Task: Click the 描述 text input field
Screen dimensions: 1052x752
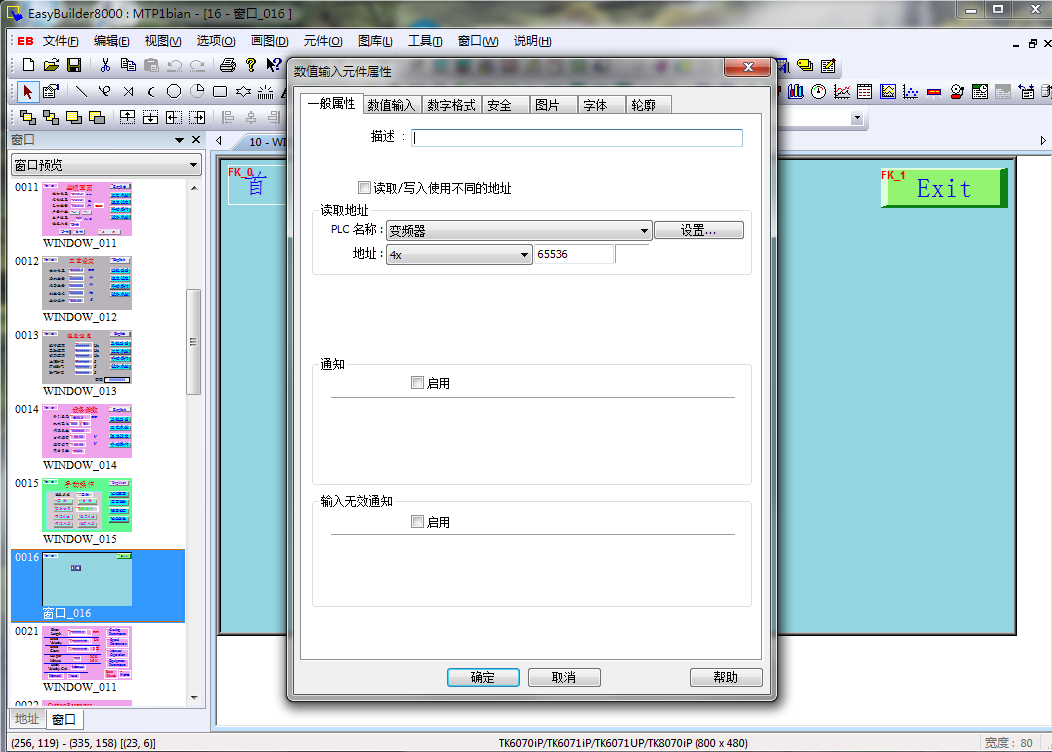Action: tap(577, 138)
